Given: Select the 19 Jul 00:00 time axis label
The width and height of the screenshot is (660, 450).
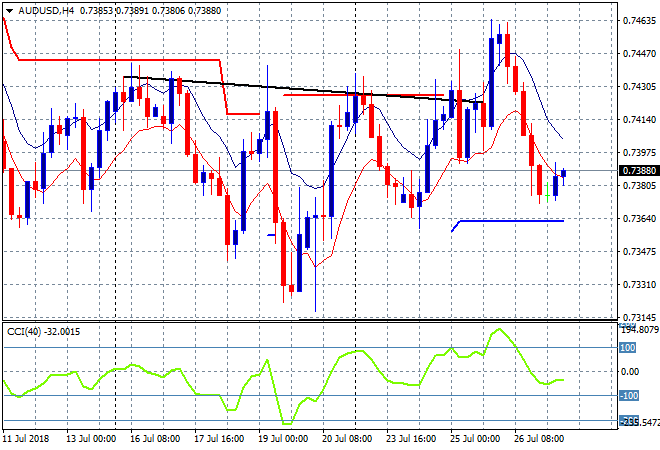Looking at the screenshot, I should 283,439.
